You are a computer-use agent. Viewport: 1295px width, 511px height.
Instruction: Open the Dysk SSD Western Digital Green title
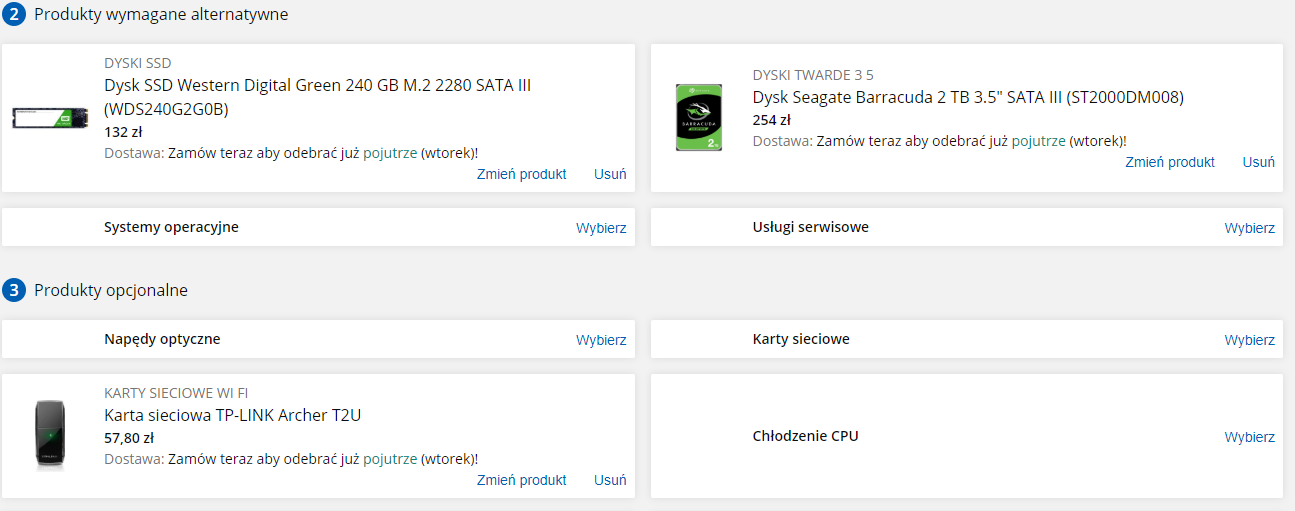coord(317,97)
